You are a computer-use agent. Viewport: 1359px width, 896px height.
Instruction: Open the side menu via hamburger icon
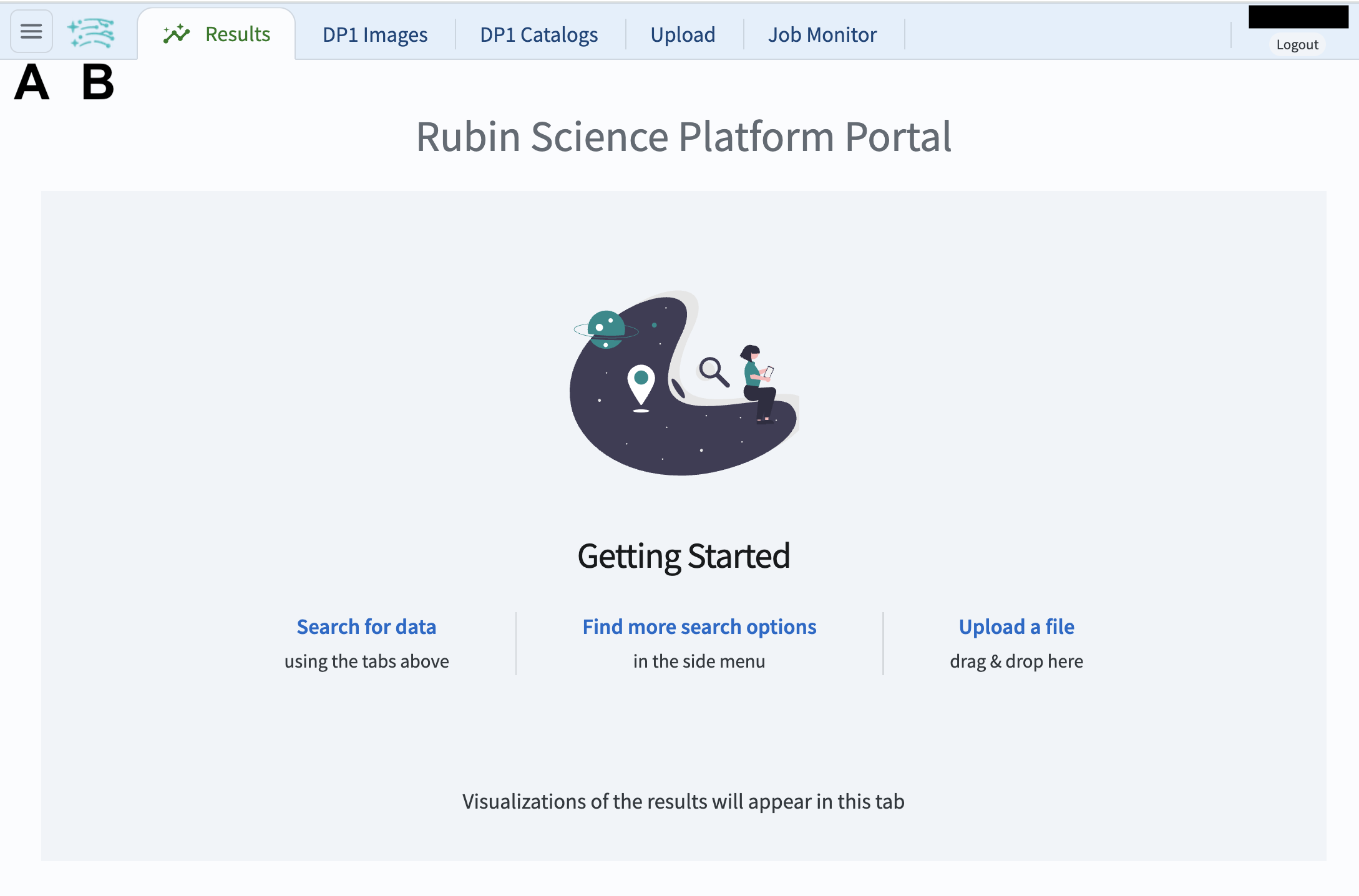(31, 32)
